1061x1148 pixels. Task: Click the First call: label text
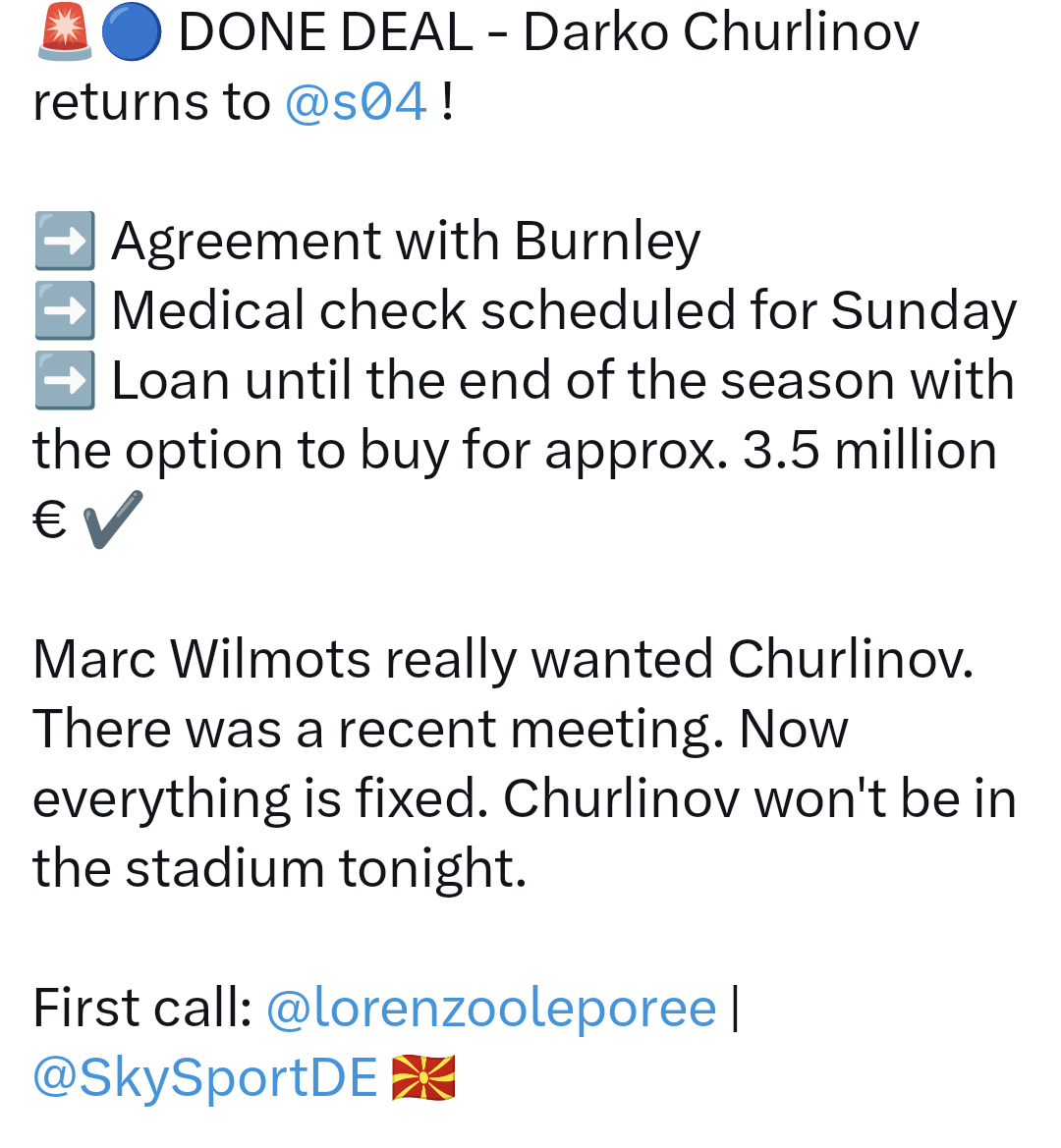(142, 1008)
